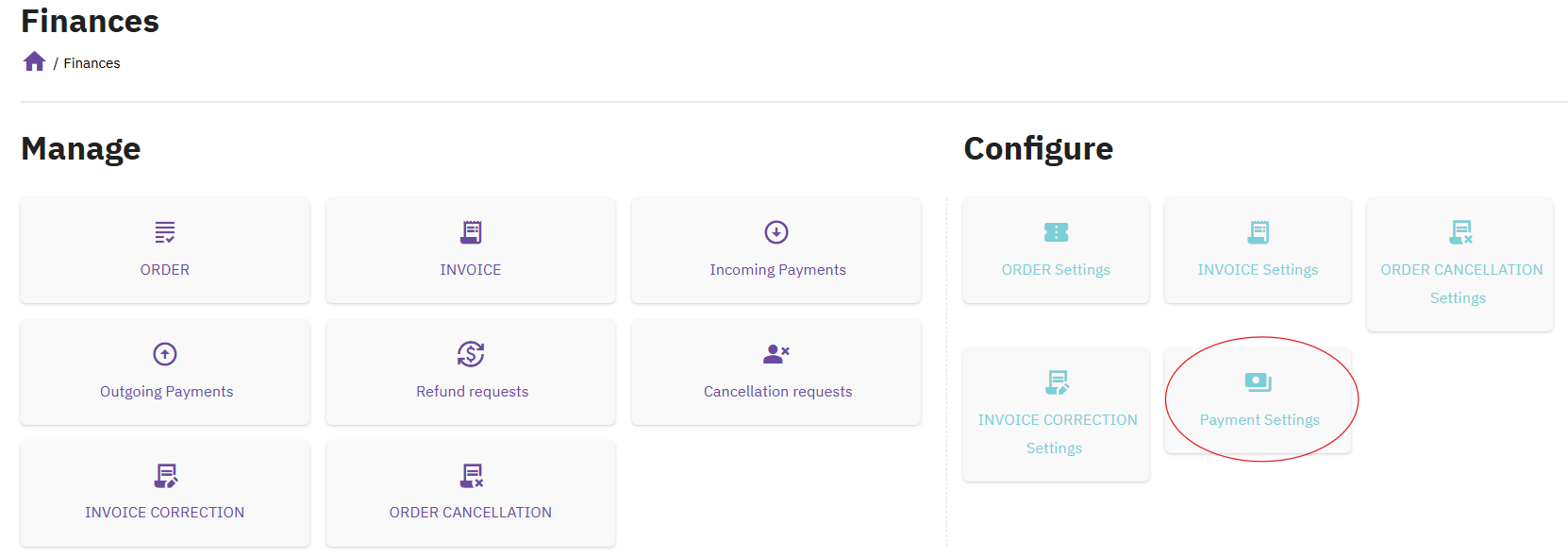Viewport: 1568px width, 558px height.
Task: Click the INVOICE receipt icon
Action: click(x=471, y=232)
